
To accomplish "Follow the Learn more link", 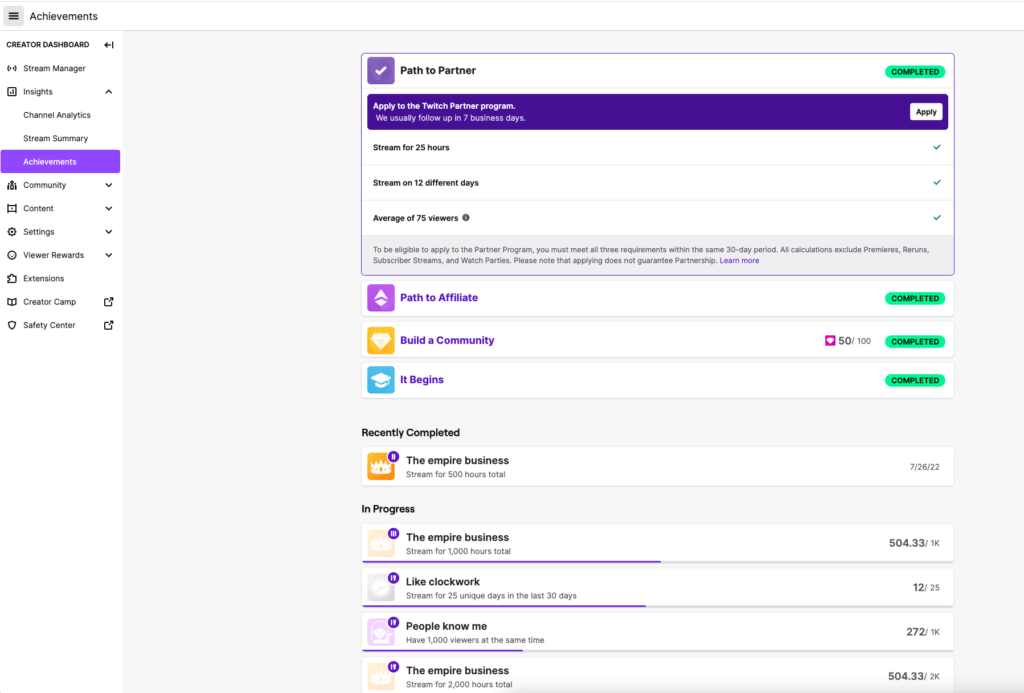I will (x=739, y=261).
